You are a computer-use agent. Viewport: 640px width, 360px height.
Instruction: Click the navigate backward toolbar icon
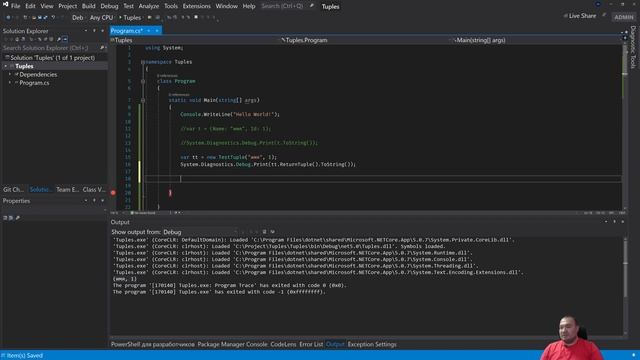pos(8,18)
